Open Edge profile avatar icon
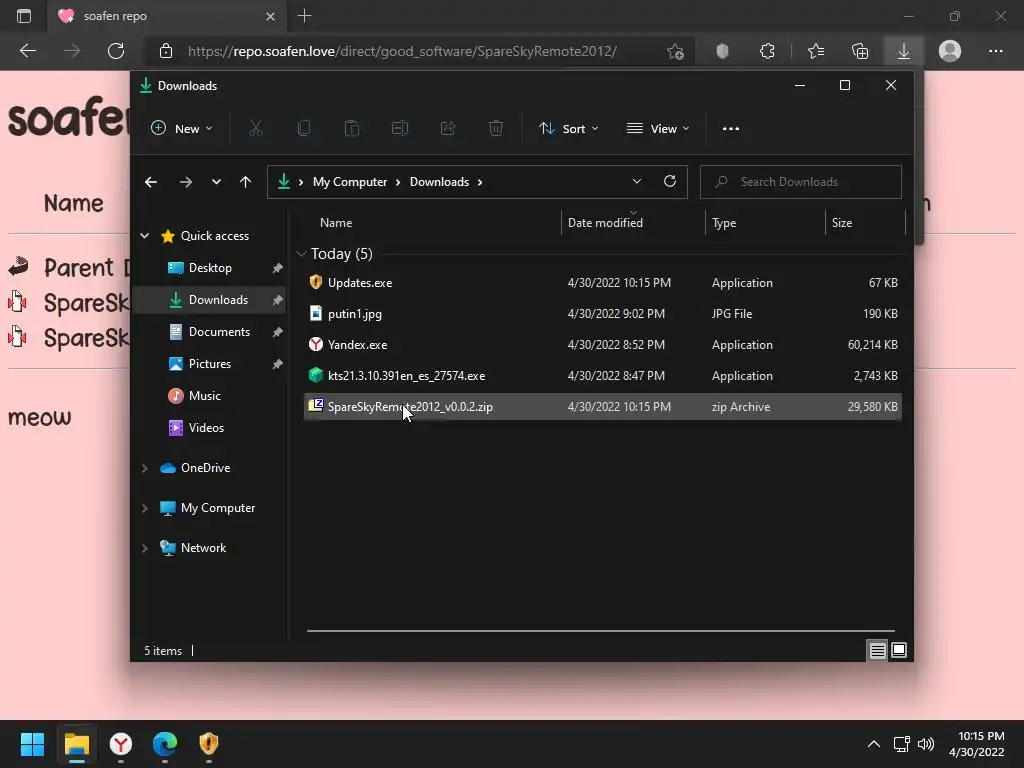Screen dimensions: 1024x768 pos(950,51)
